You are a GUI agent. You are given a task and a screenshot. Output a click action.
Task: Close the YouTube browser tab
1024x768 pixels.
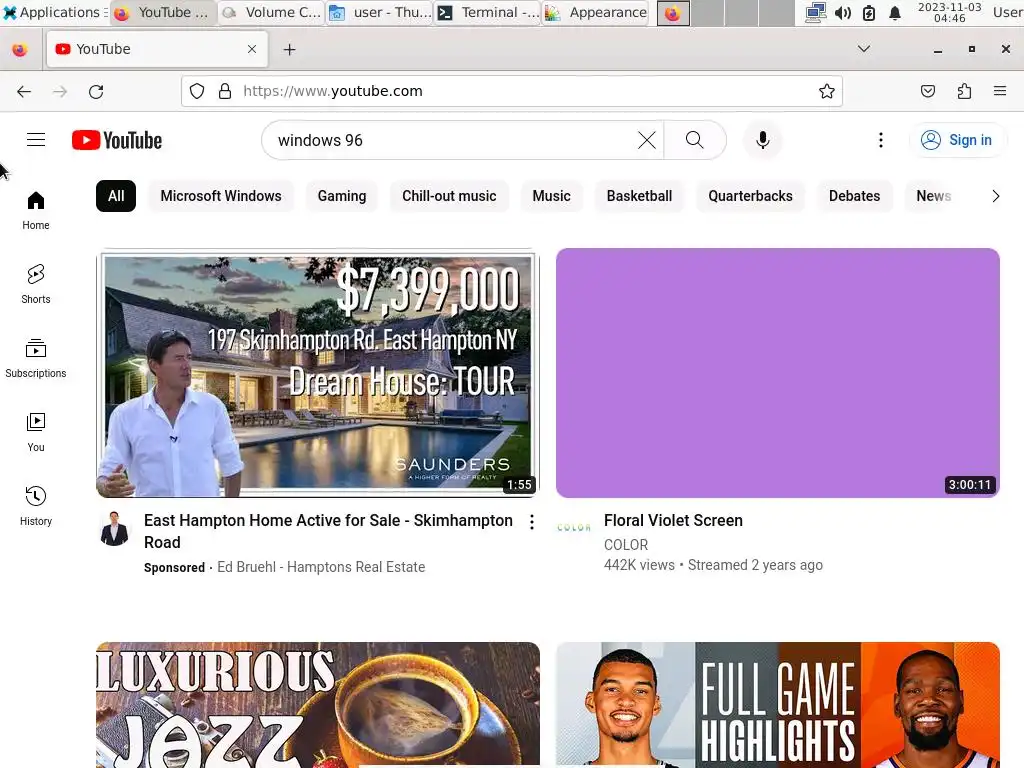click(251, 49)
